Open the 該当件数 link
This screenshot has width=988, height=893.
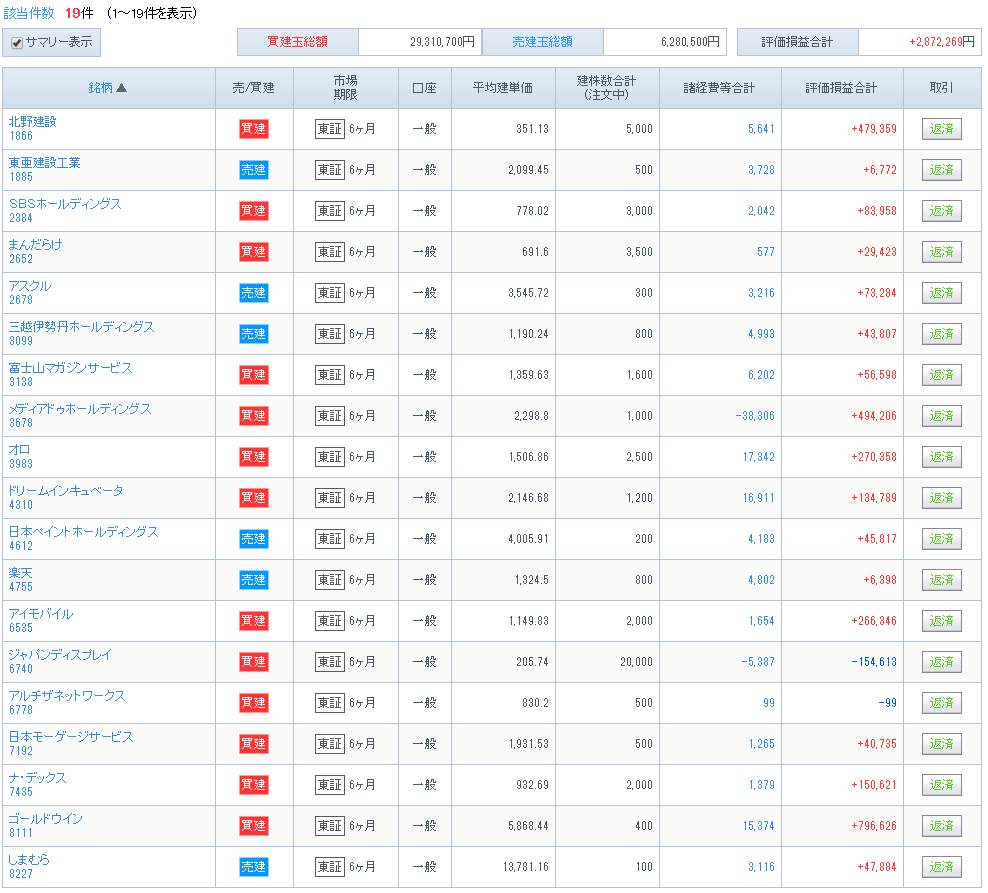29,13
